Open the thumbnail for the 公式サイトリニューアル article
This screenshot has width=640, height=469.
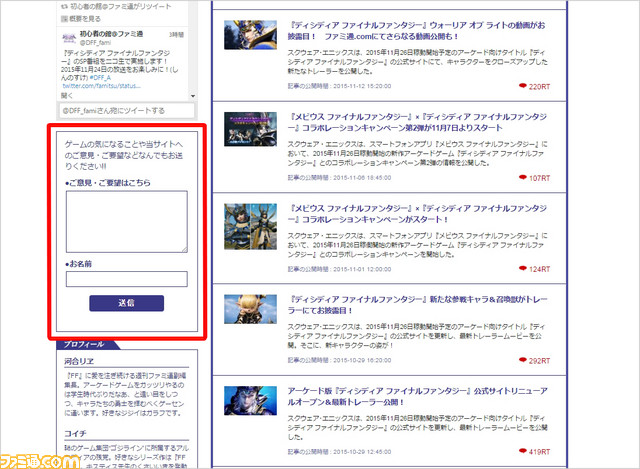click(250, 401)
